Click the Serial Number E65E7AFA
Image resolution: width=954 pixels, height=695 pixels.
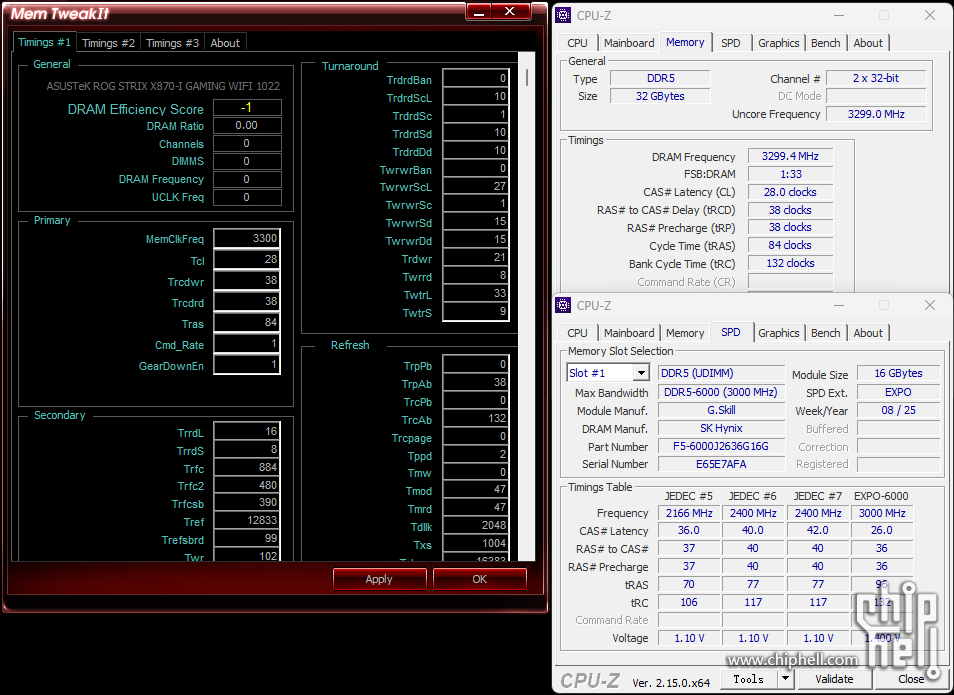click(721, 464)
